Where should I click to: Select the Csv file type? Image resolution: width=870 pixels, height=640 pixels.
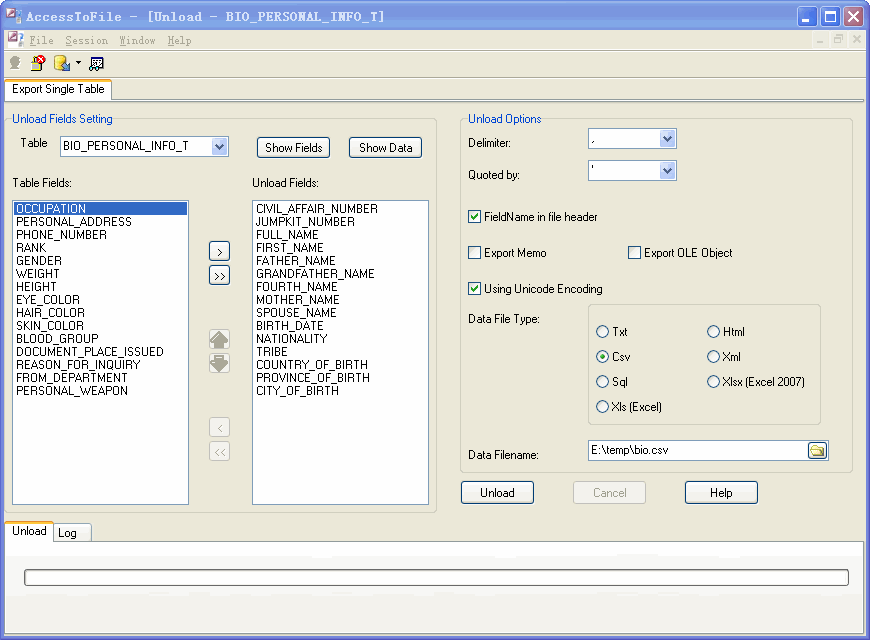602,357
